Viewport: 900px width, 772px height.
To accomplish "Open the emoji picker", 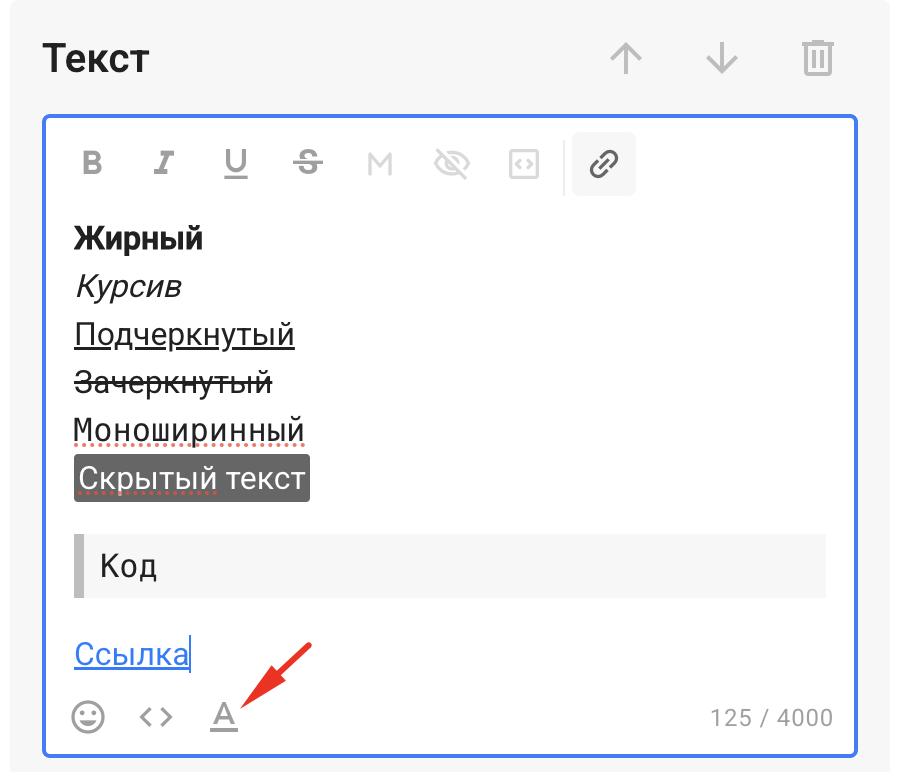I will [88, 716].
